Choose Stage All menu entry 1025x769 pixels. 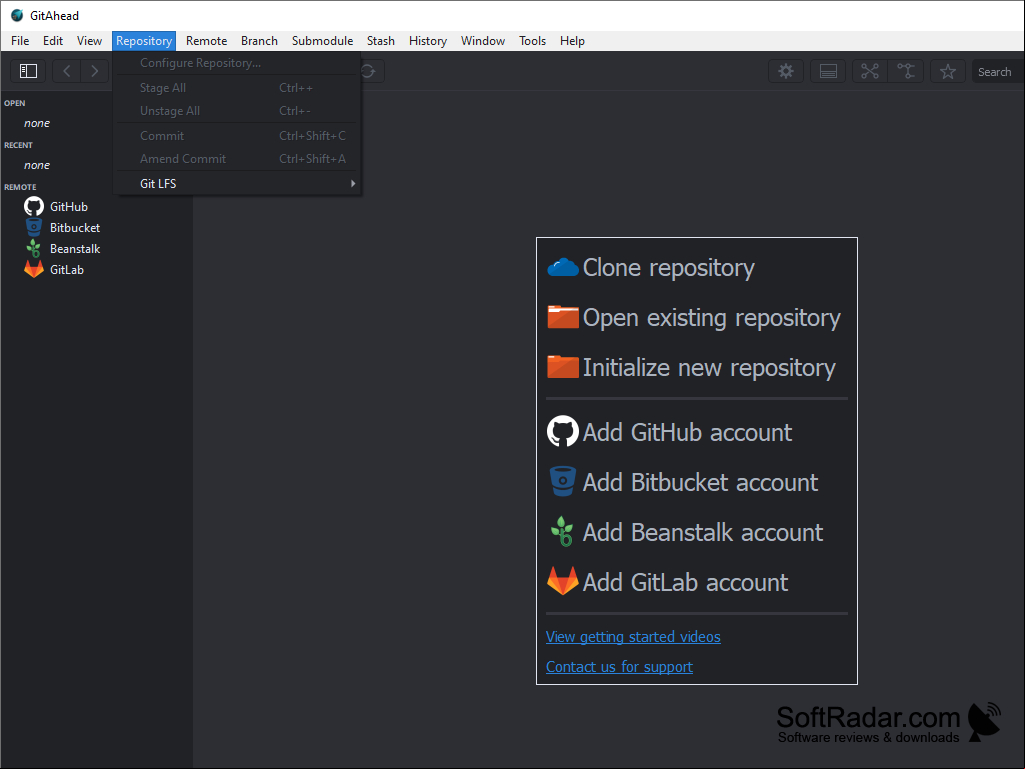coord(237,88)
